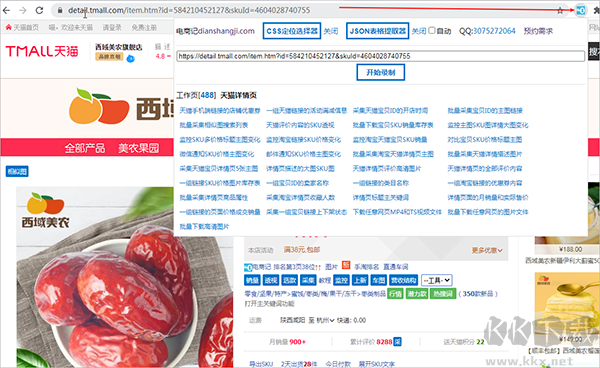Click the CSS定位选择器 button
Viewport: 600px width, 368px height.
pos(292,31)
